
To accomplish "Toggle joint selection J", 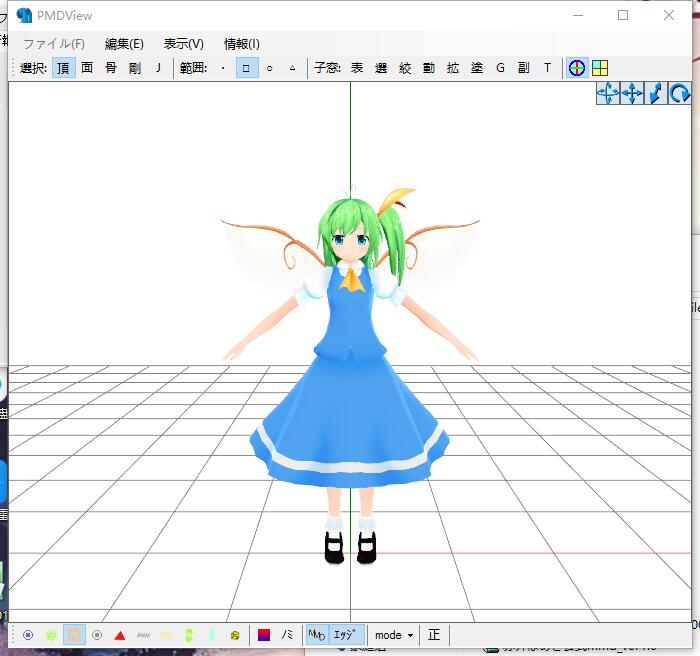I will (x=158, y=68).
